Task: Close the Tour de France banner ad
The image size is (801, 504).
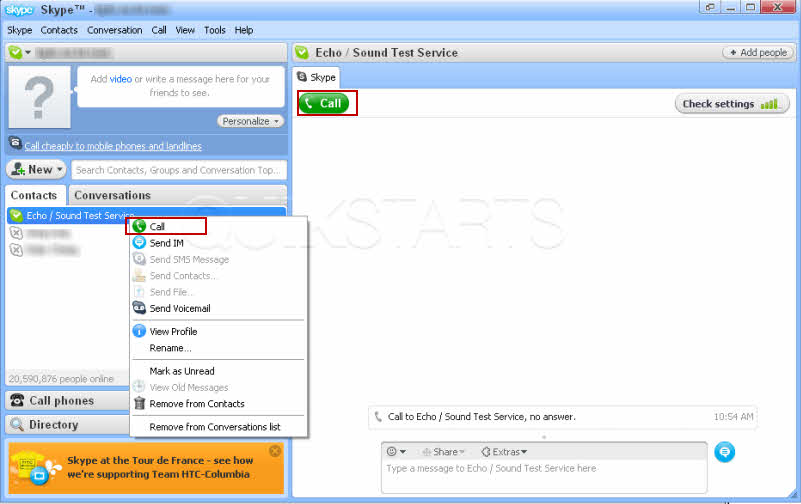Action: tap(275, 451)
